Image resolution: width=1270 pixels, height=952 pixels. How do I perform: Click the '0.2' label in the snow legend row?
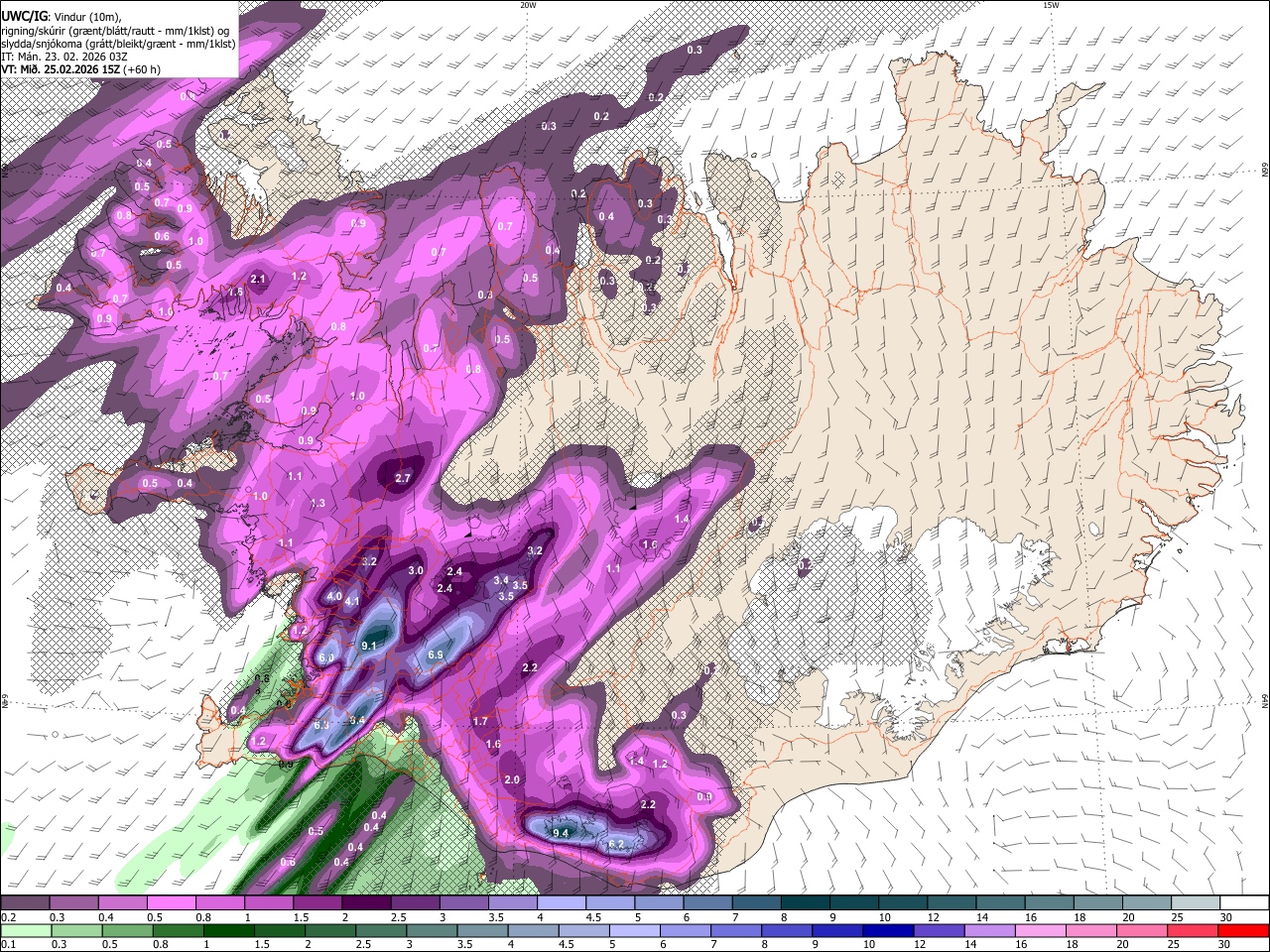click(x=9, y=917)
